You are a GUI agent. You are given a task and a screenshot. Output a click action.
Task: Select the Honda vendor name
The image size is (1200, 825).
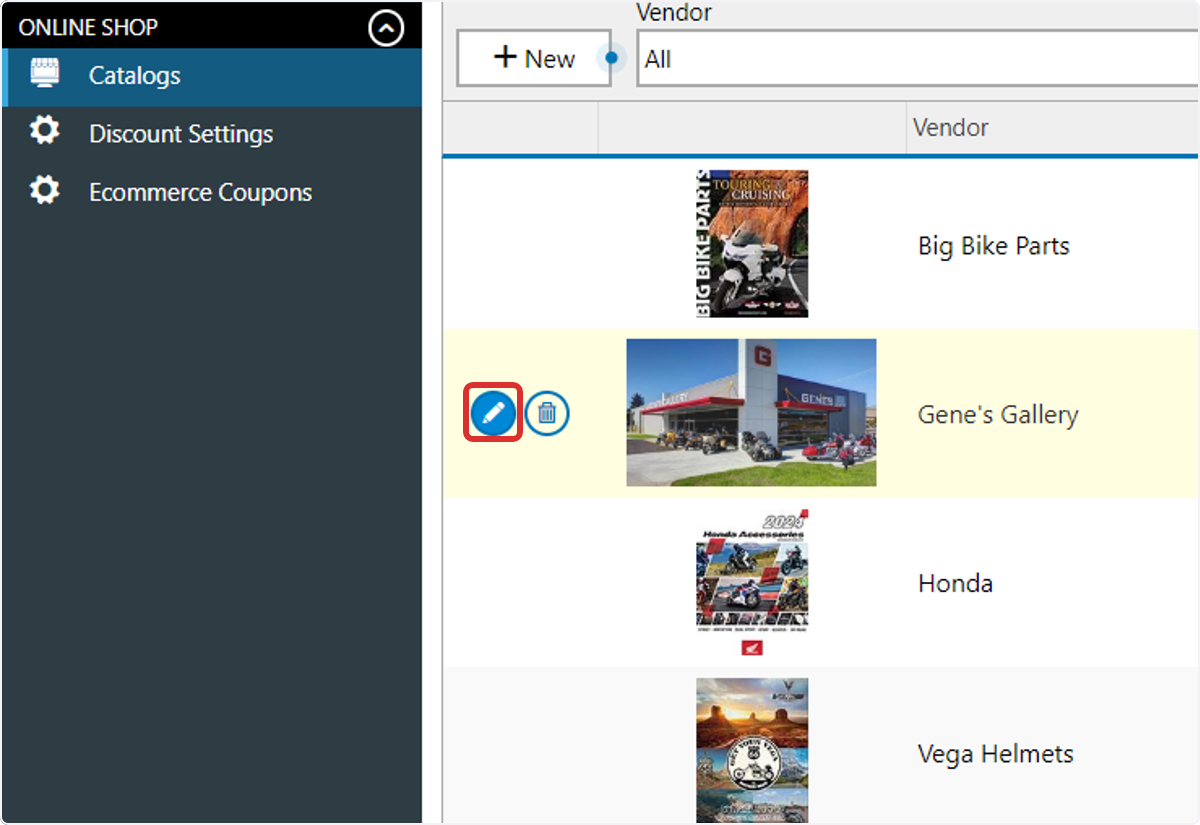click(x=955, y=583)
